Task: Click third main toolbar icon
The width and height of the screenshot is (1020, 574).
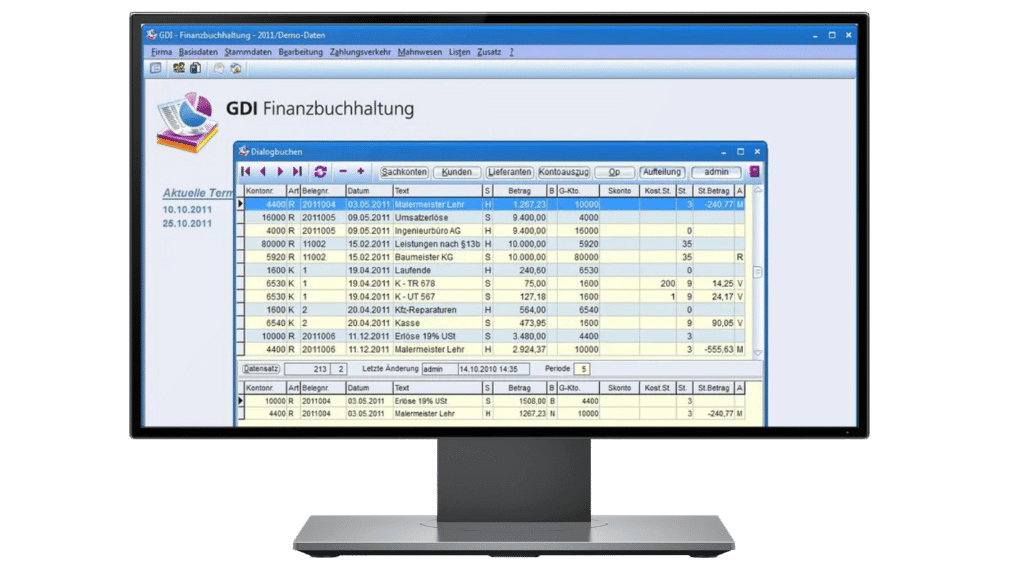Action: tap(195, 68)
